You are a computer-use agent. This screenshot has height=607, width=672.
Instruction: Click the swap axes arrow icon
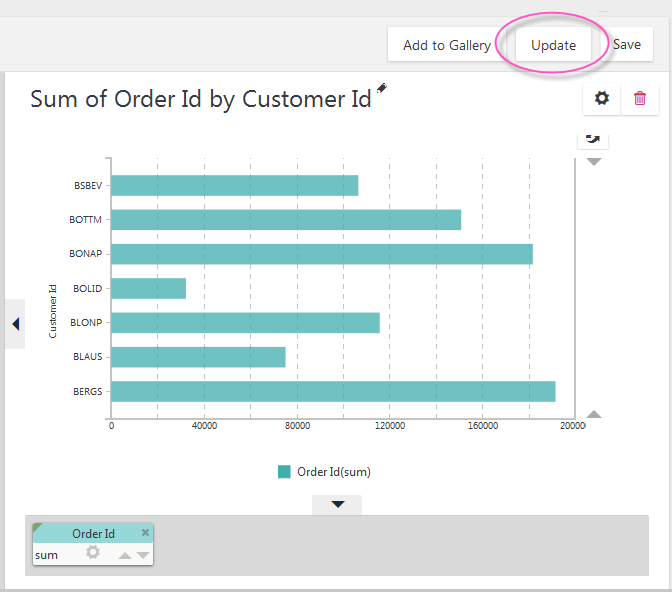pyautogui.click(x=593, y=139)
